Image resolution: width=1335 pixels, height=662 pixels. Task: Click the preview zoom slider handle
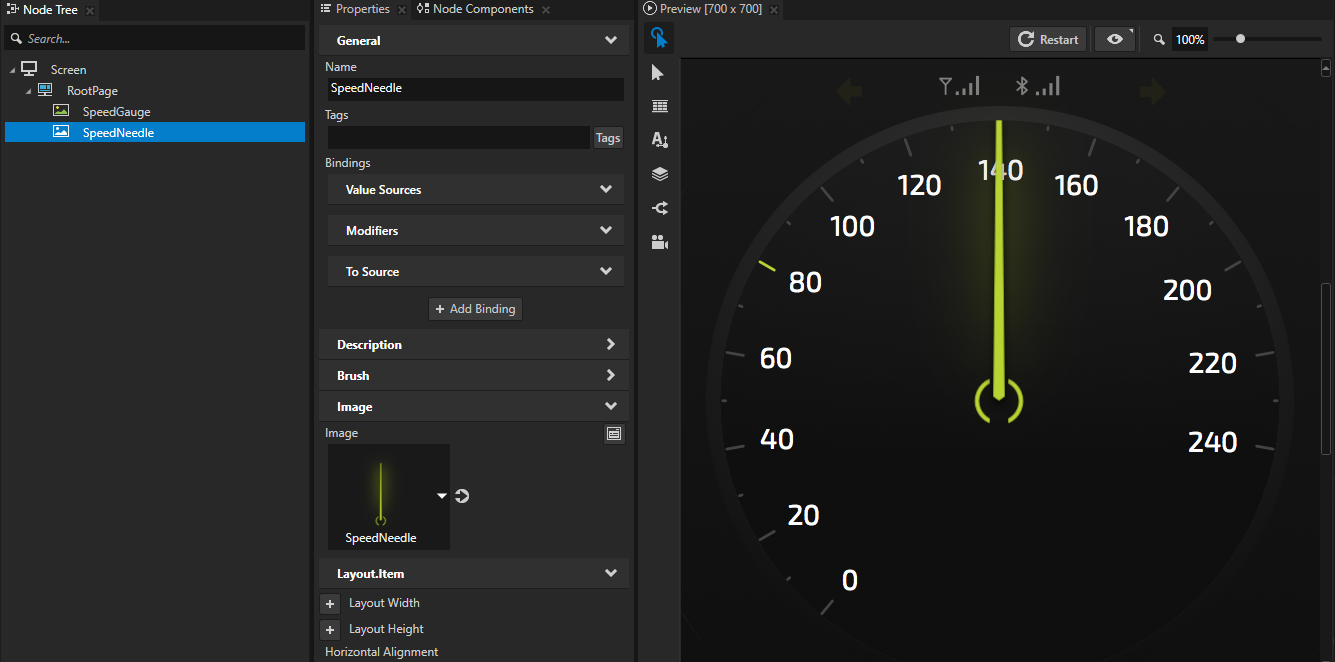(x=1240, y=39)
